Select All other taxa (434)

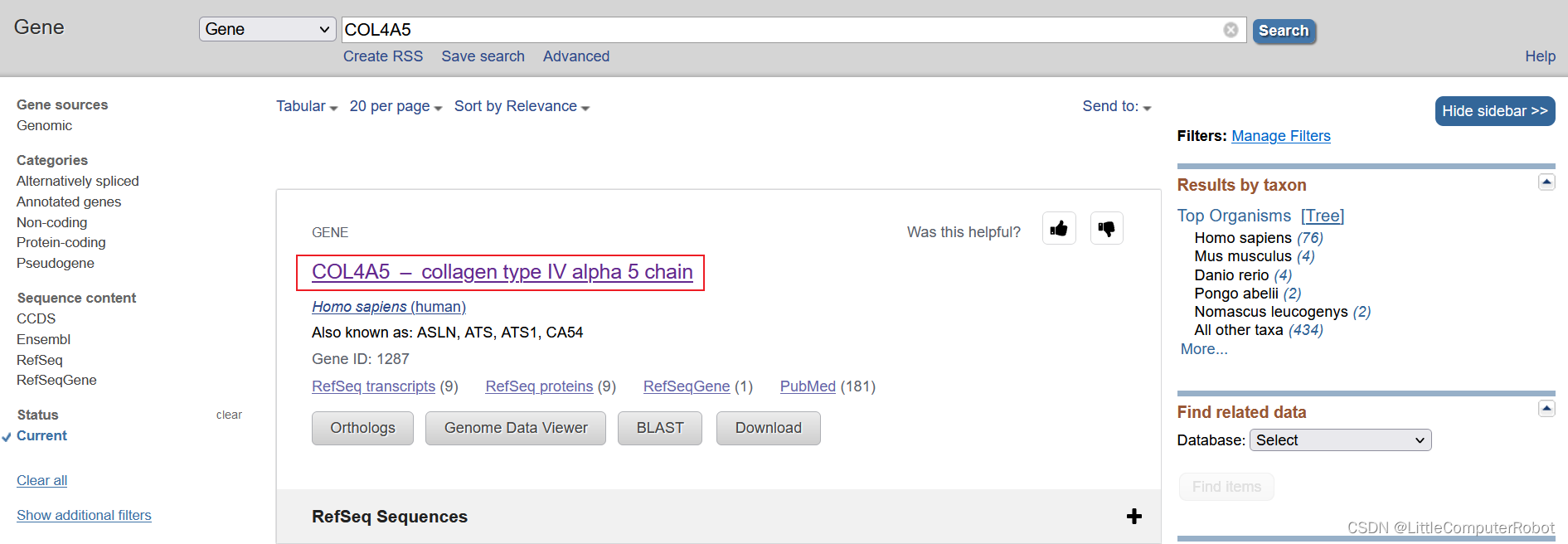click(x=1259, y=330)
